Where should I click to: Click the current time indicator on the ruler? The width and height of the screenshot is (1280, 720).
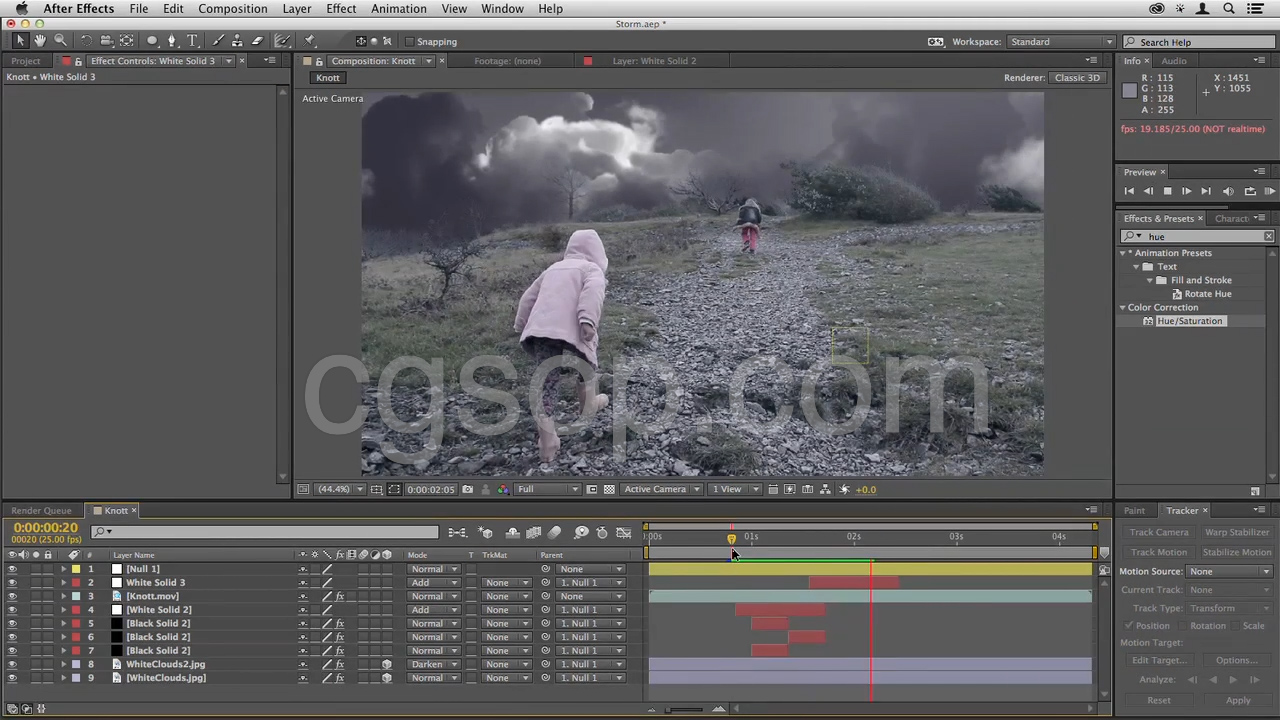click(x=731, y=538)
